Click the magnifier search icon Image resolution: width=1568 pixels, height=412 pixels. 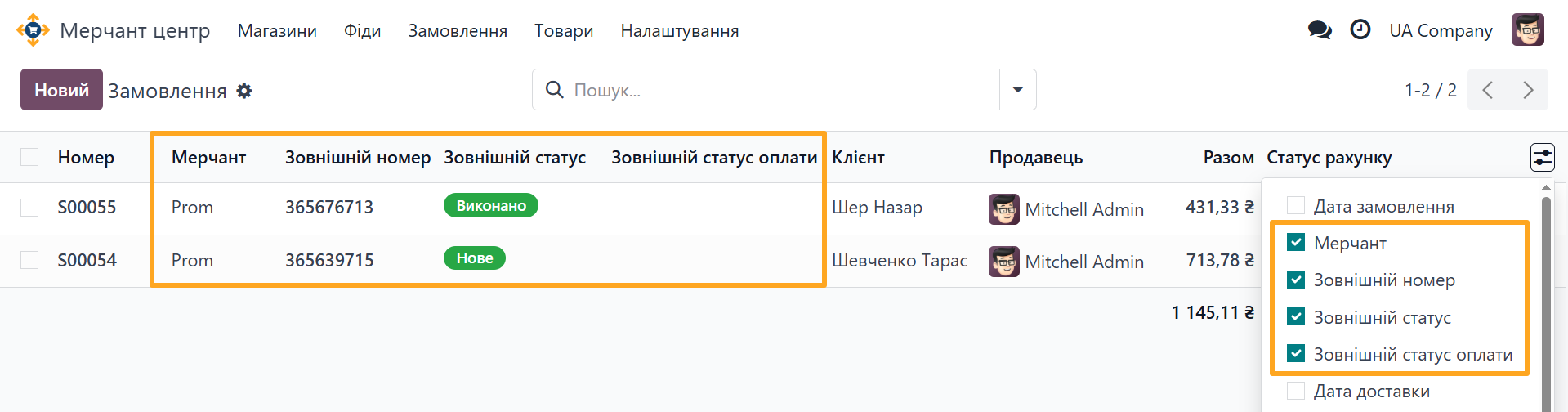555,90
